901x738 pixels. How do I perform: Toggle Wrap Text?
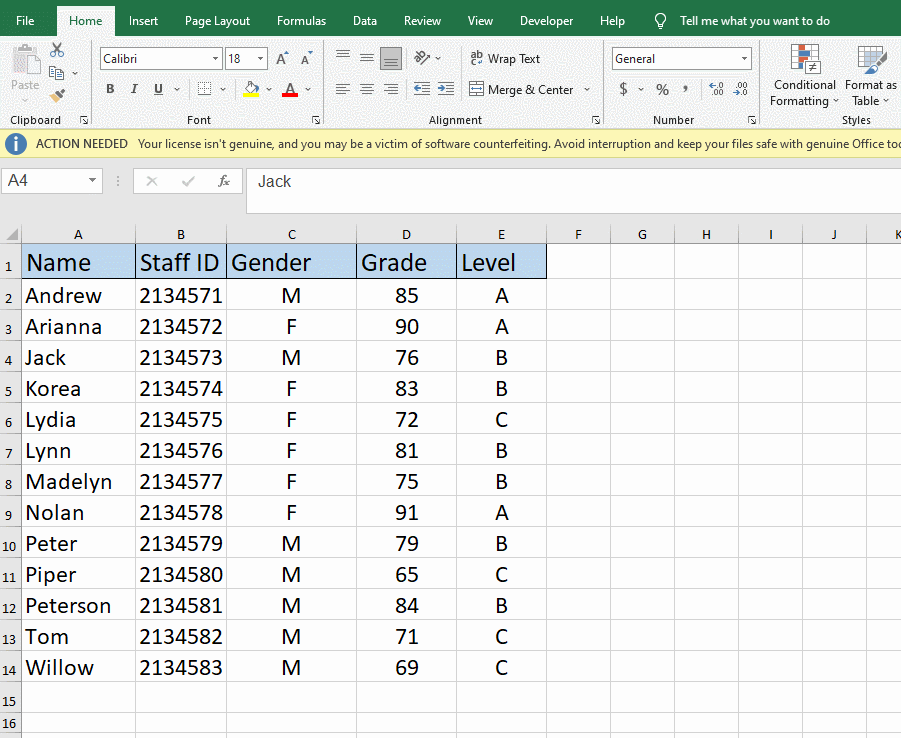pyautogui.click(x=506, y=58)
